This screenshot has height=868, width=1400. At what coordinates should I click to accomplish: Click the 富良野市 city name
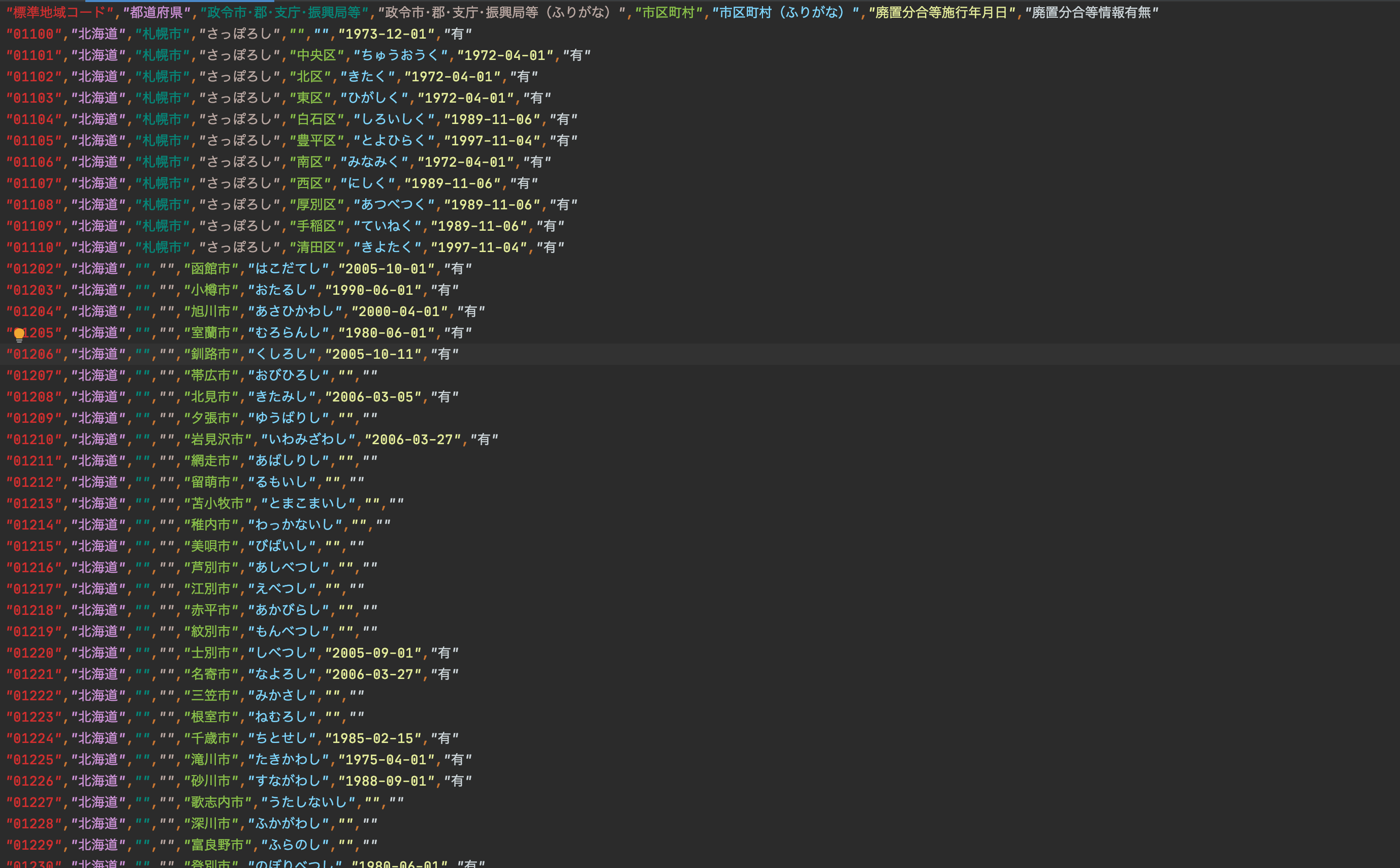217,845
